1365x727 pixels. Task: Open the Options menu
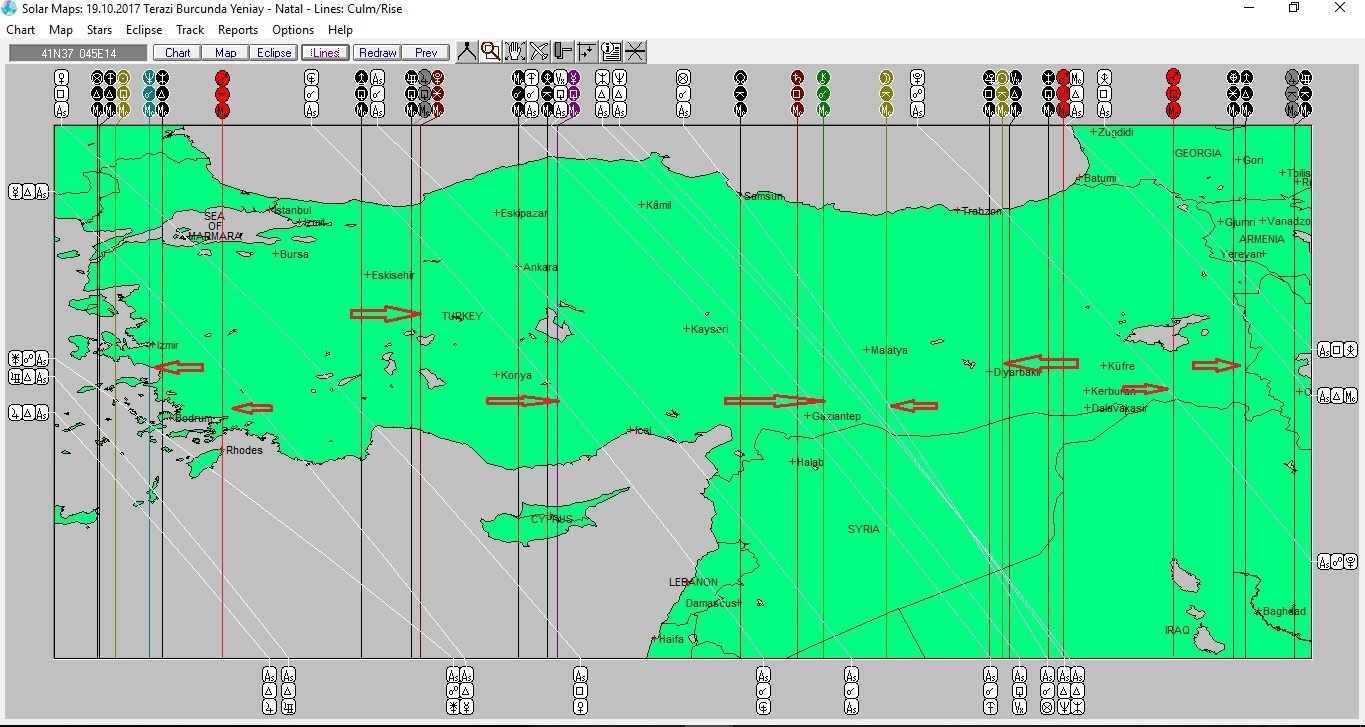point(293,30)
